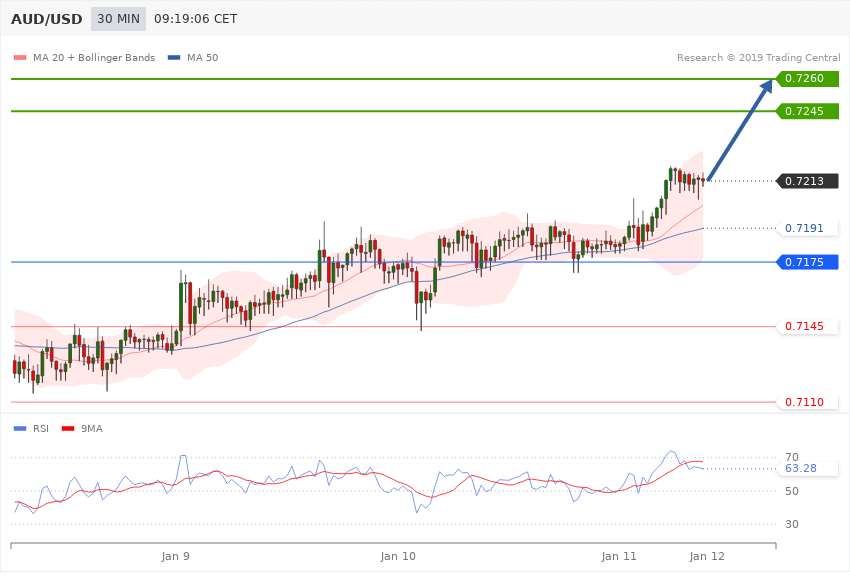The height and width of the screenshot is (576, 850).
Task: Select the 0.7175 blue pivot label
Action: (808, 262)
